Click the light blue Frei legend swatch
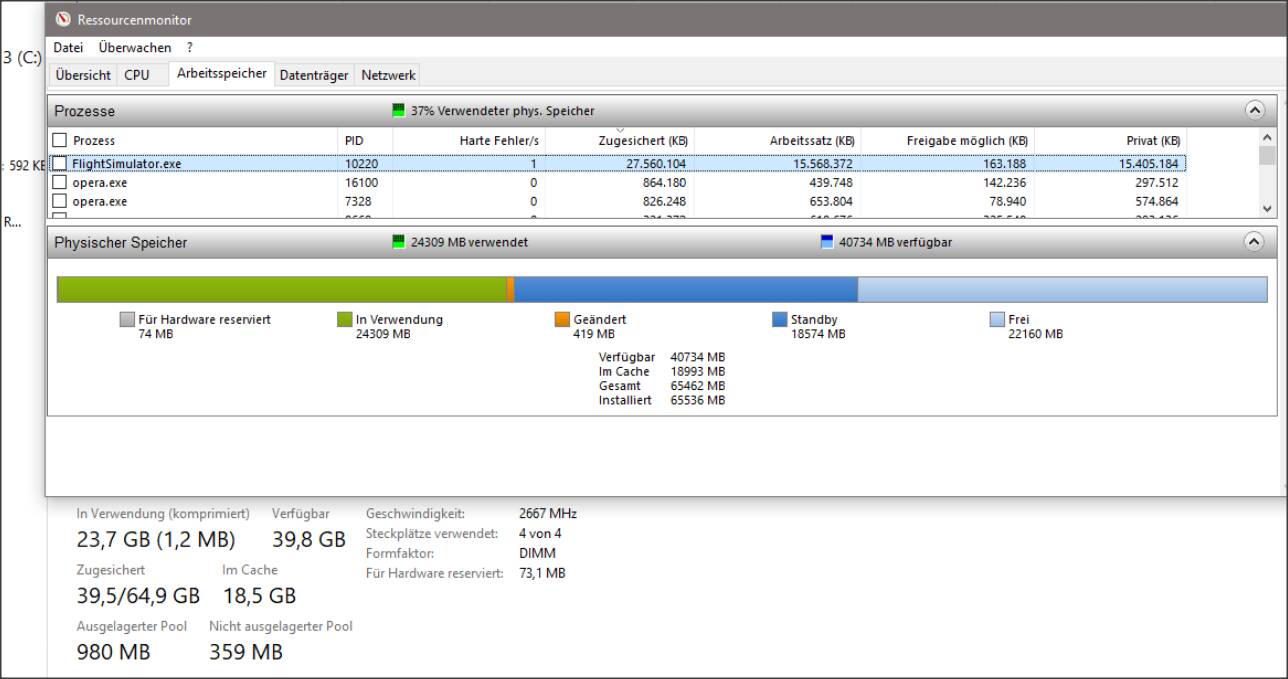This screenshot has height=679, width=1288. point(997,319)
